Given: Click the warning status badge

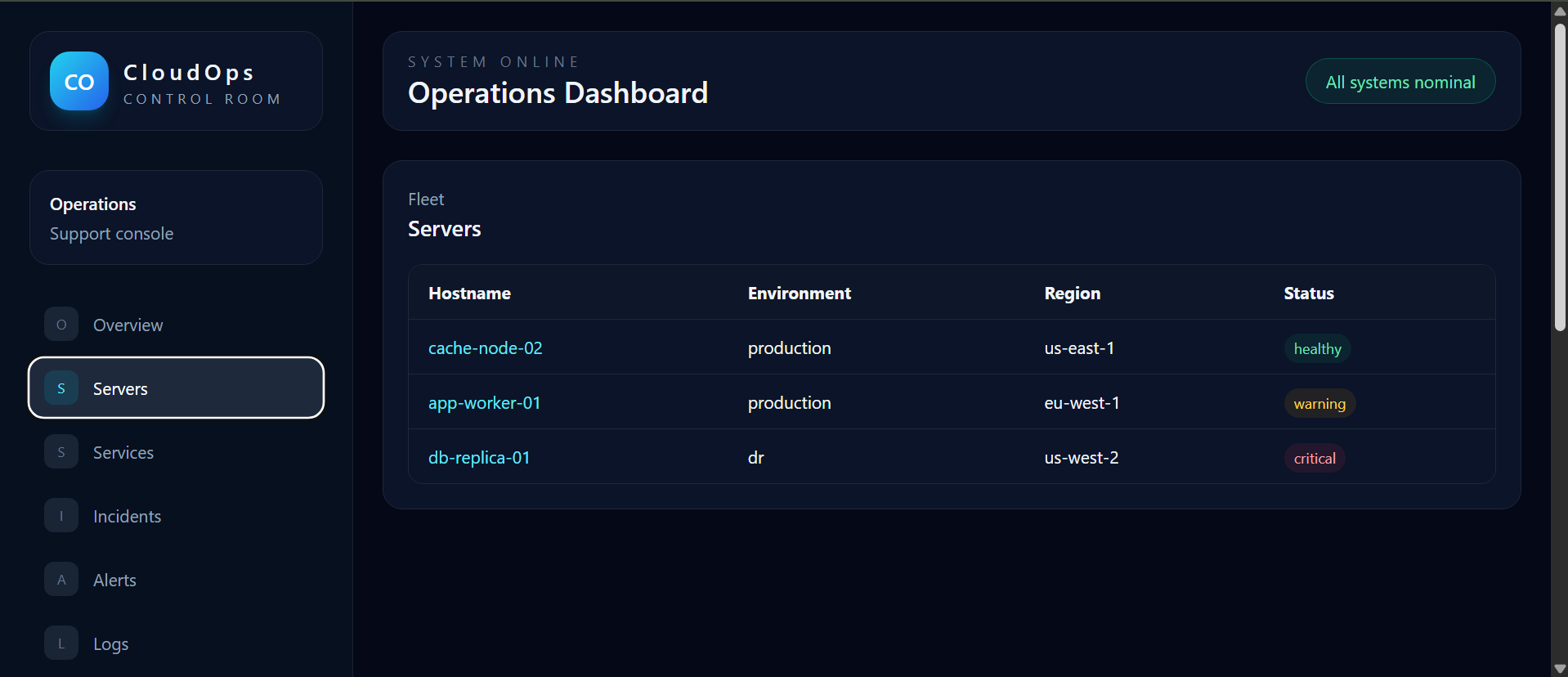Looking at the screenshot, I should (x=1319, y=403).
